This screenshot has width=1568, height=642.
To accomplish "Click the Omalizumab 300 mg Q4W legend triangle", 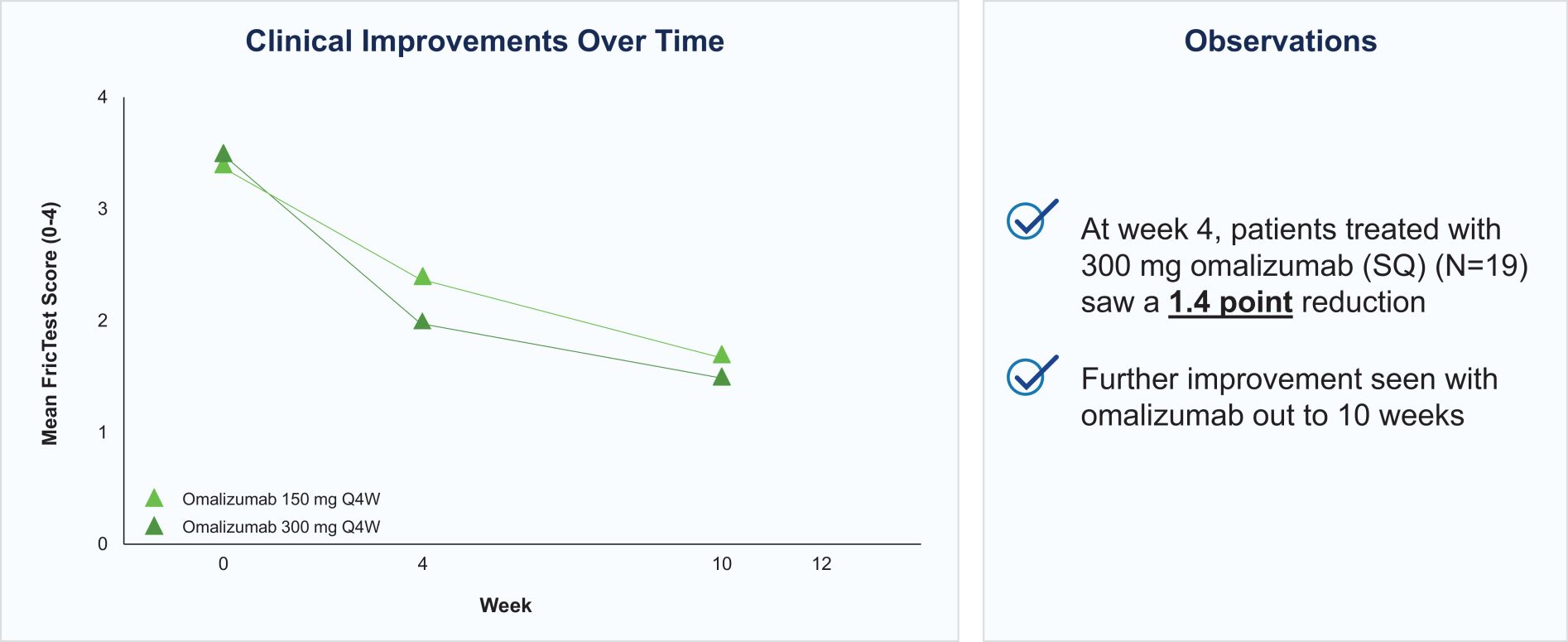I will coord(154,527).
